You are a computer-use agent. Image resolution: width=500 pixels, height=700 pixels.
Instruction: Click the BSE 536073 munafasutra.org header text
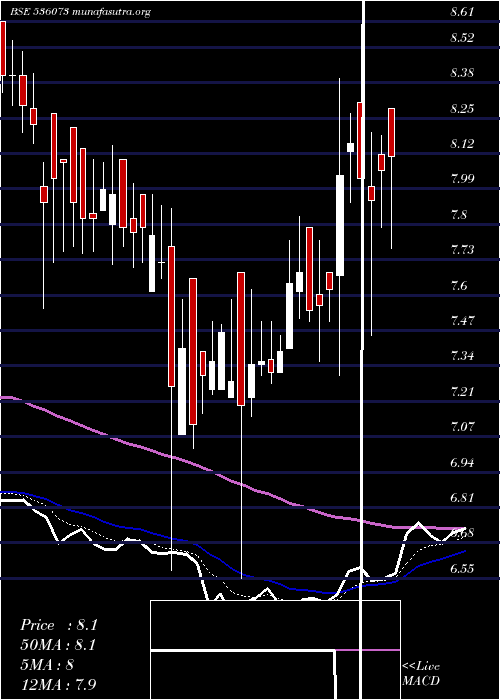click(x=81, y=12)
